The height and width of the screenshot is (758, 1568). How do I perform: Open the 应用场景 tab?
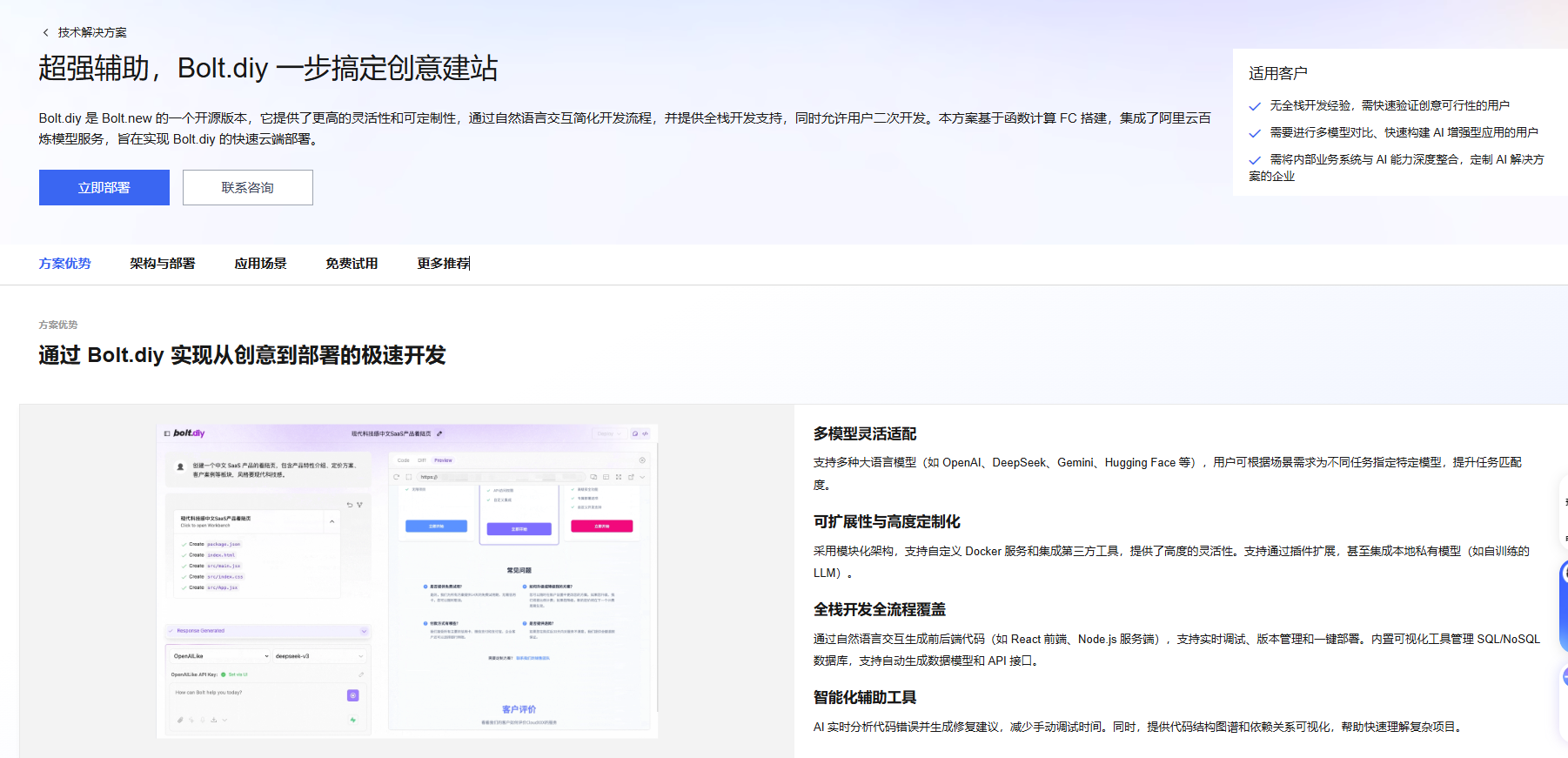(260, 263)
